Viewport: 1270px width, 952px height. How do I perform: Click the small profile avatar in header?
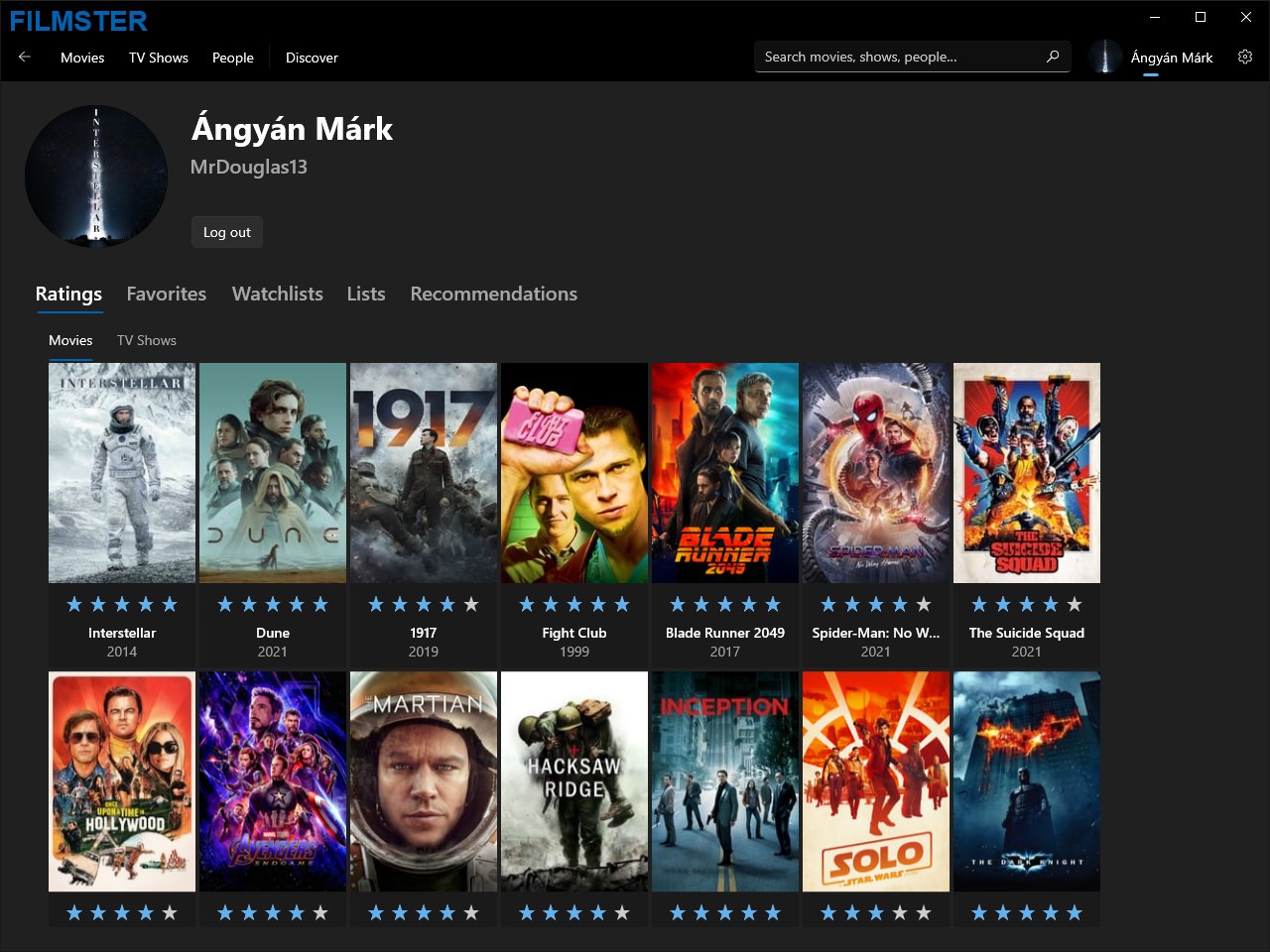1105,58
